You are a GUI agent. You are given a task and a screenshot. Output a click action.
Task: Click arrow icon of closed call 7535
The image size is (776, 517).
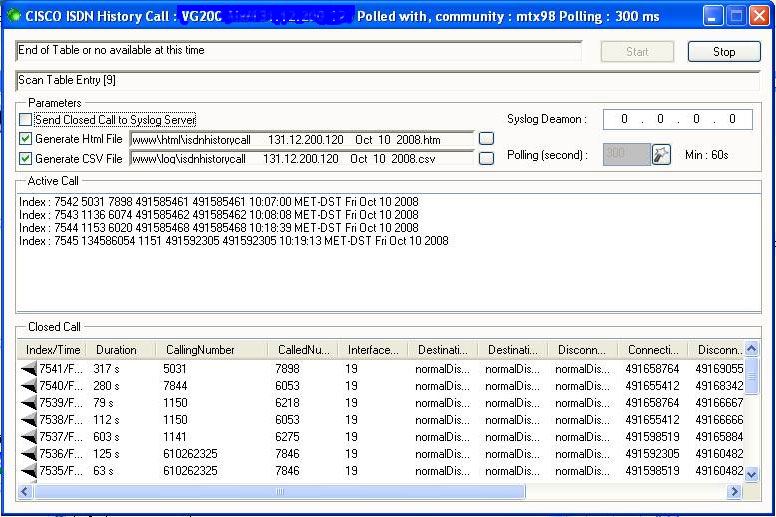[x=29, y=470]
